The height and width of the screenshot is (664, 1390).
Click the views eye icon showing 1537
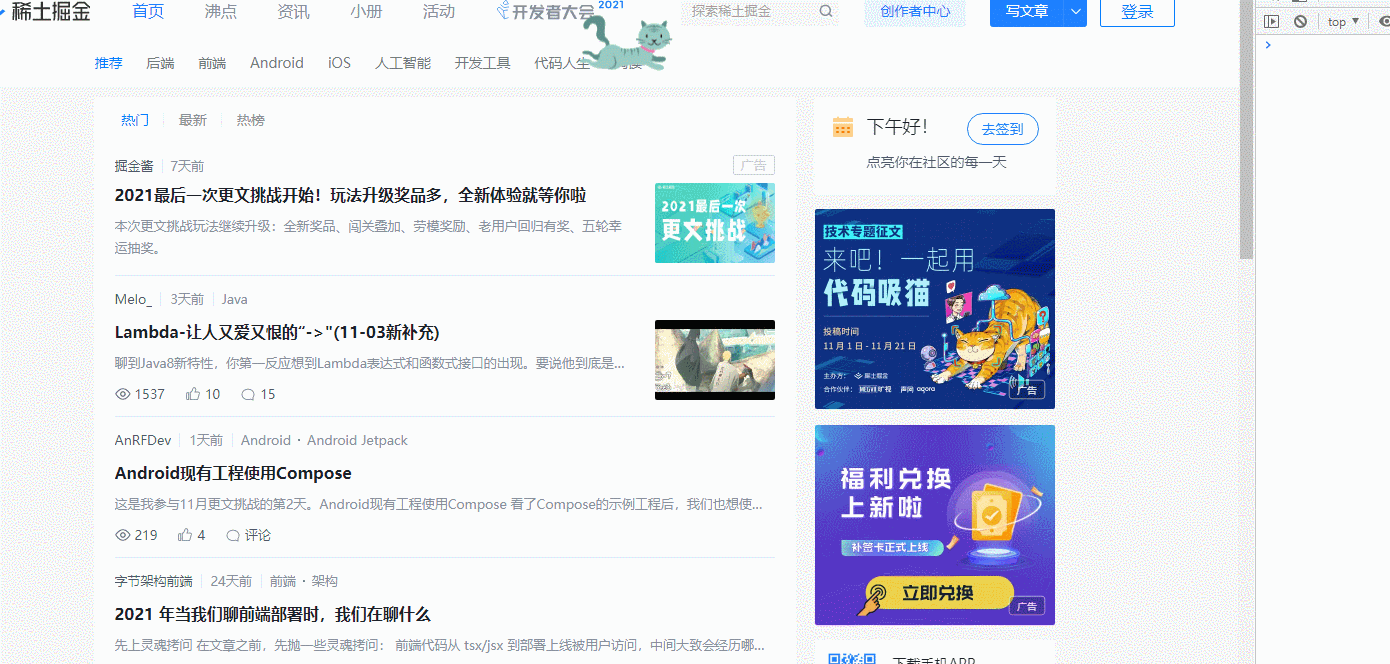click(123, 394)
